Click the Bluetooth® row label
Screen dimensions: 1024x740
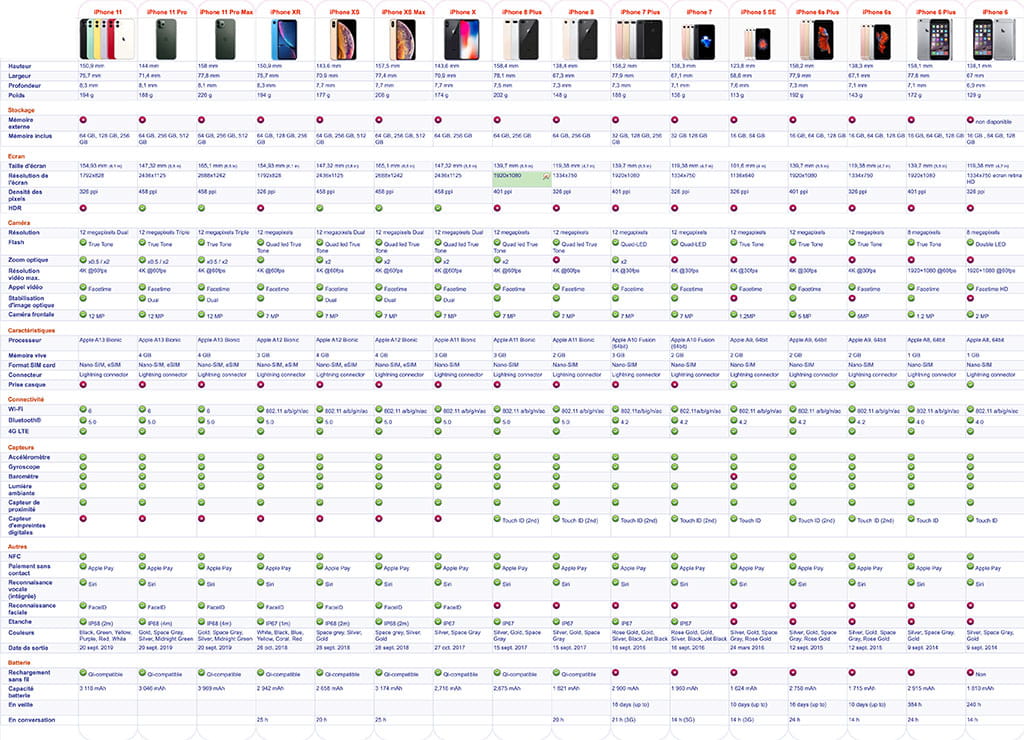tap(25, 421)
